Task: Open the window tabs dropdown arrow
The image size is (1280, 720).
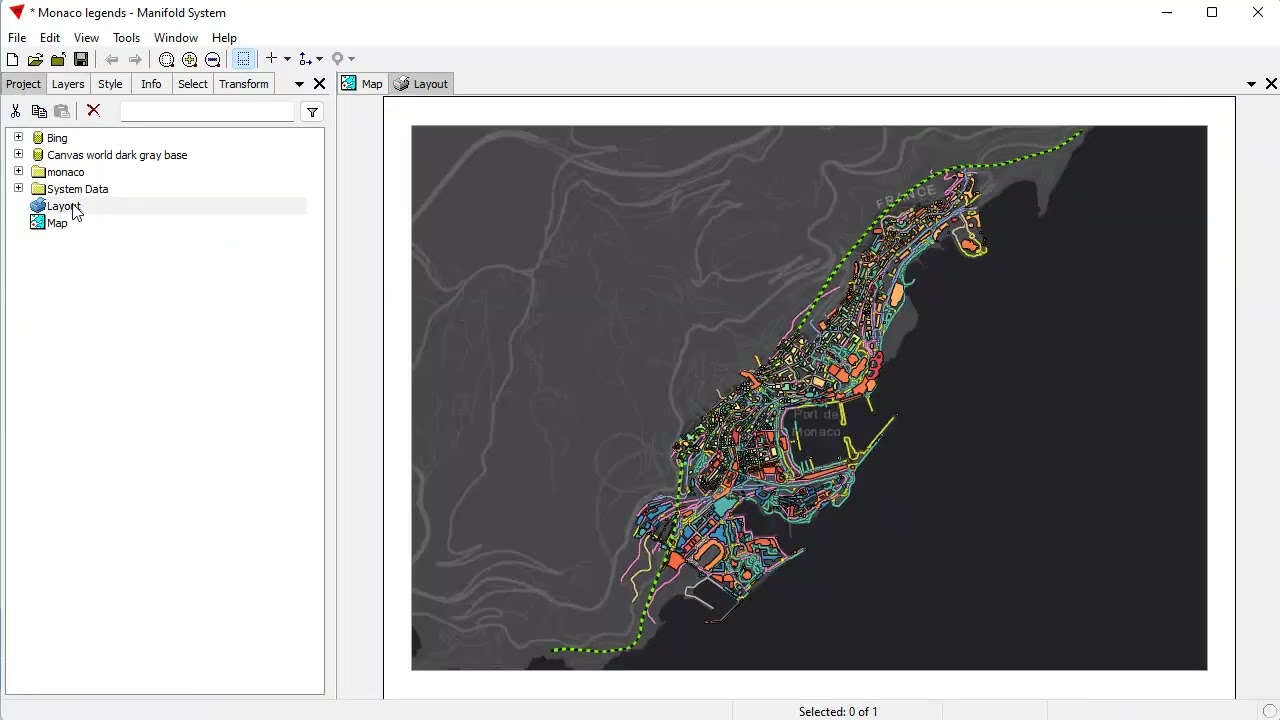Action: coord(1251,85)
